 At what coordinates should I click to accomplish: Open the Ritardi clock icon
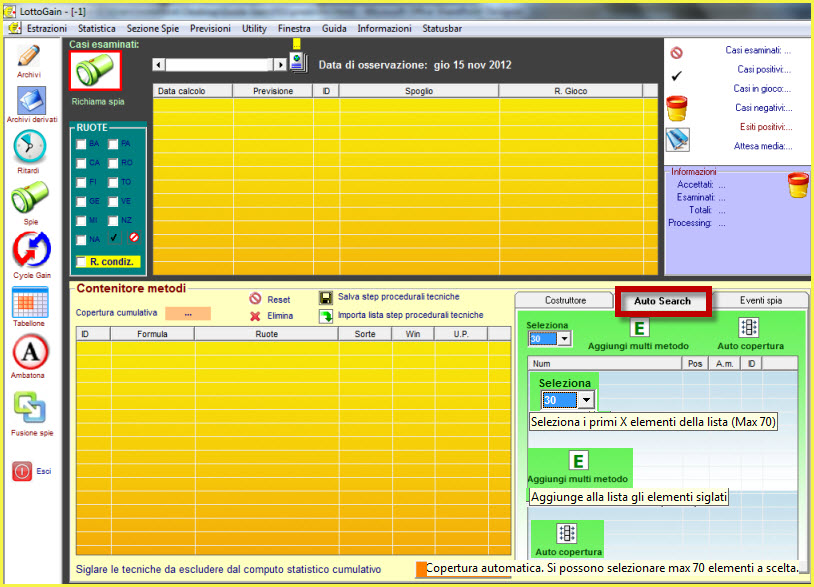(x=30, y=147)
